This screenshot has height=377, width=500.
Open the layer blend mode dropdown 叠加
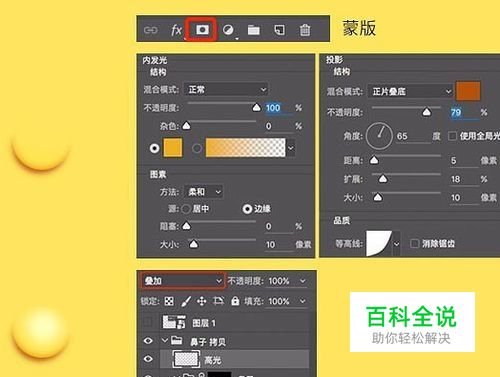tap(182, 281)
